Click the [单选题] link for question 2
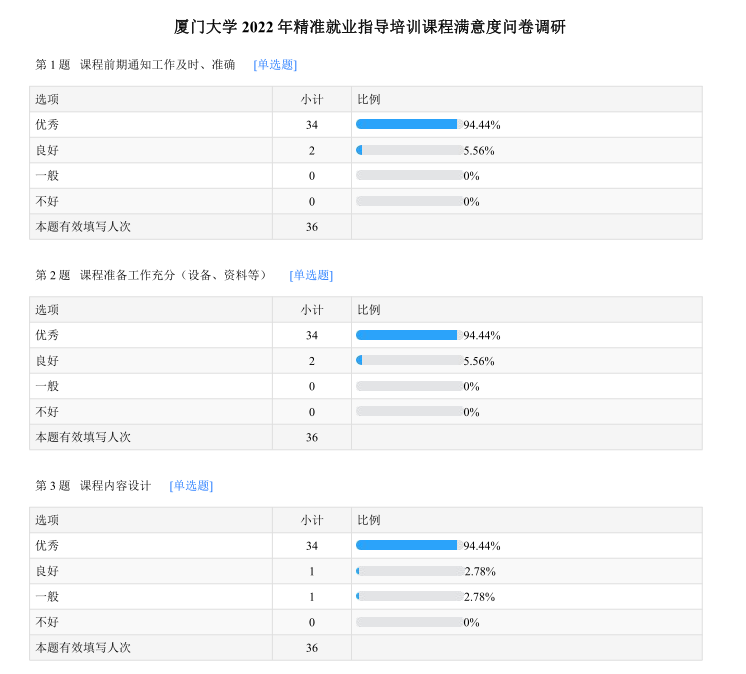The height and width of the screenshot is (674, 746). 311,275
